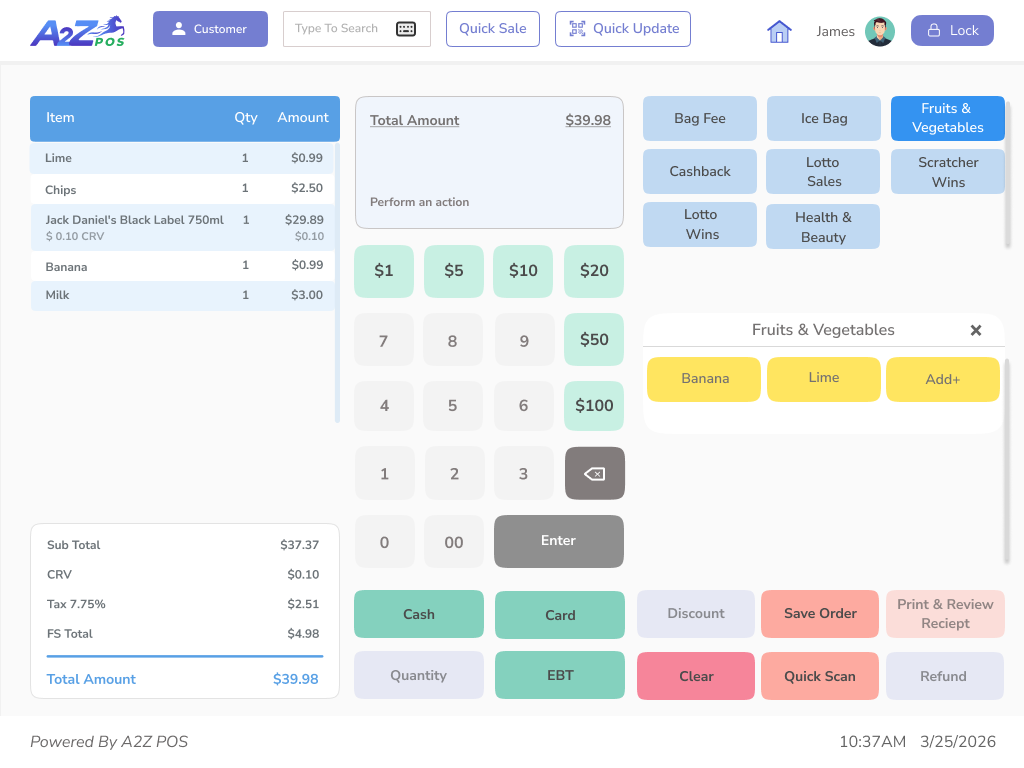Select the Lotto Sales category
The image size is (1024, 768).
coord(822,171)
